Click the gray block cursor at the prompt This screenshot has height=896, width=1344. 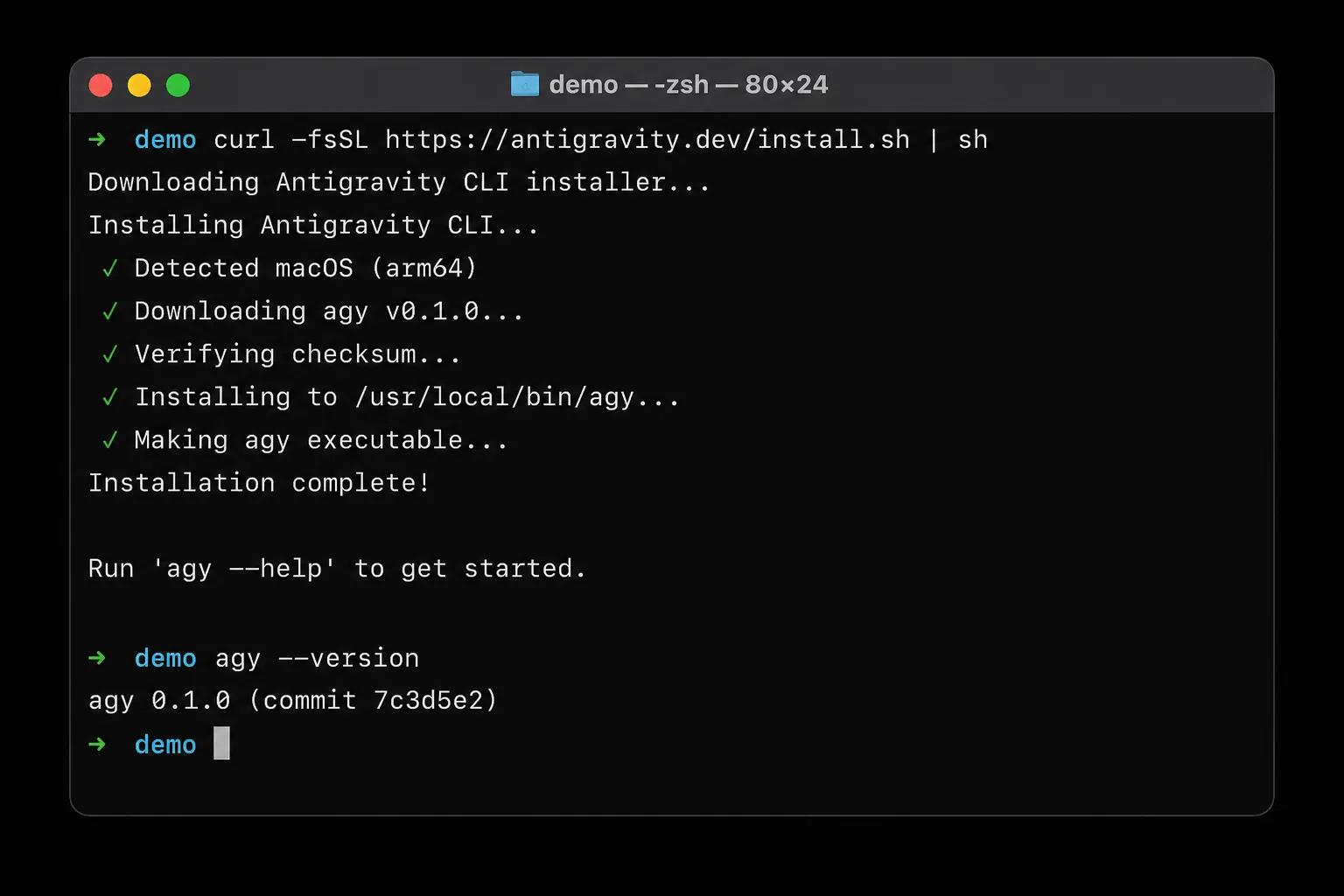click(222, 744)
